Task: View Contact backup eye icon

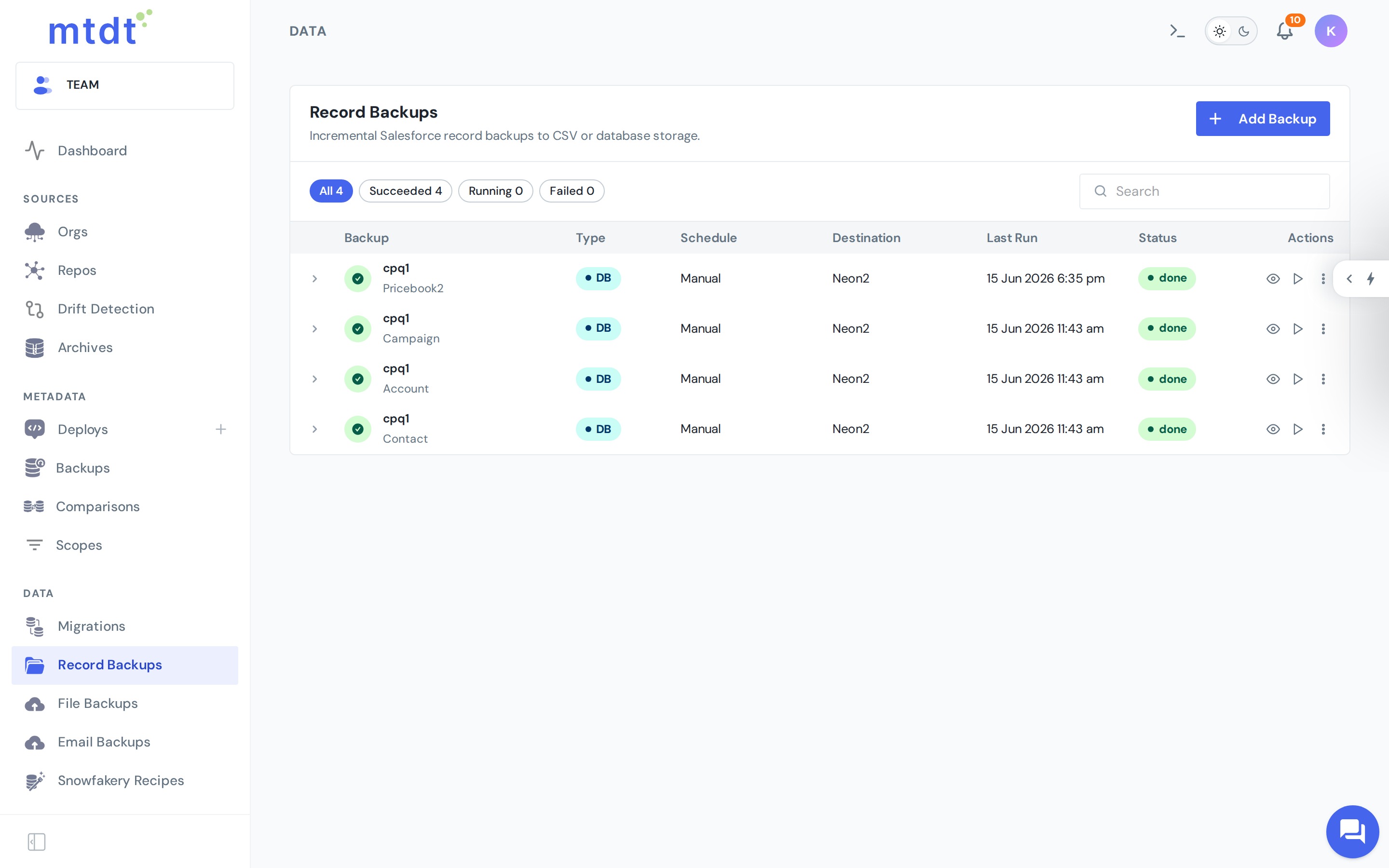Action: (1272, 429)
